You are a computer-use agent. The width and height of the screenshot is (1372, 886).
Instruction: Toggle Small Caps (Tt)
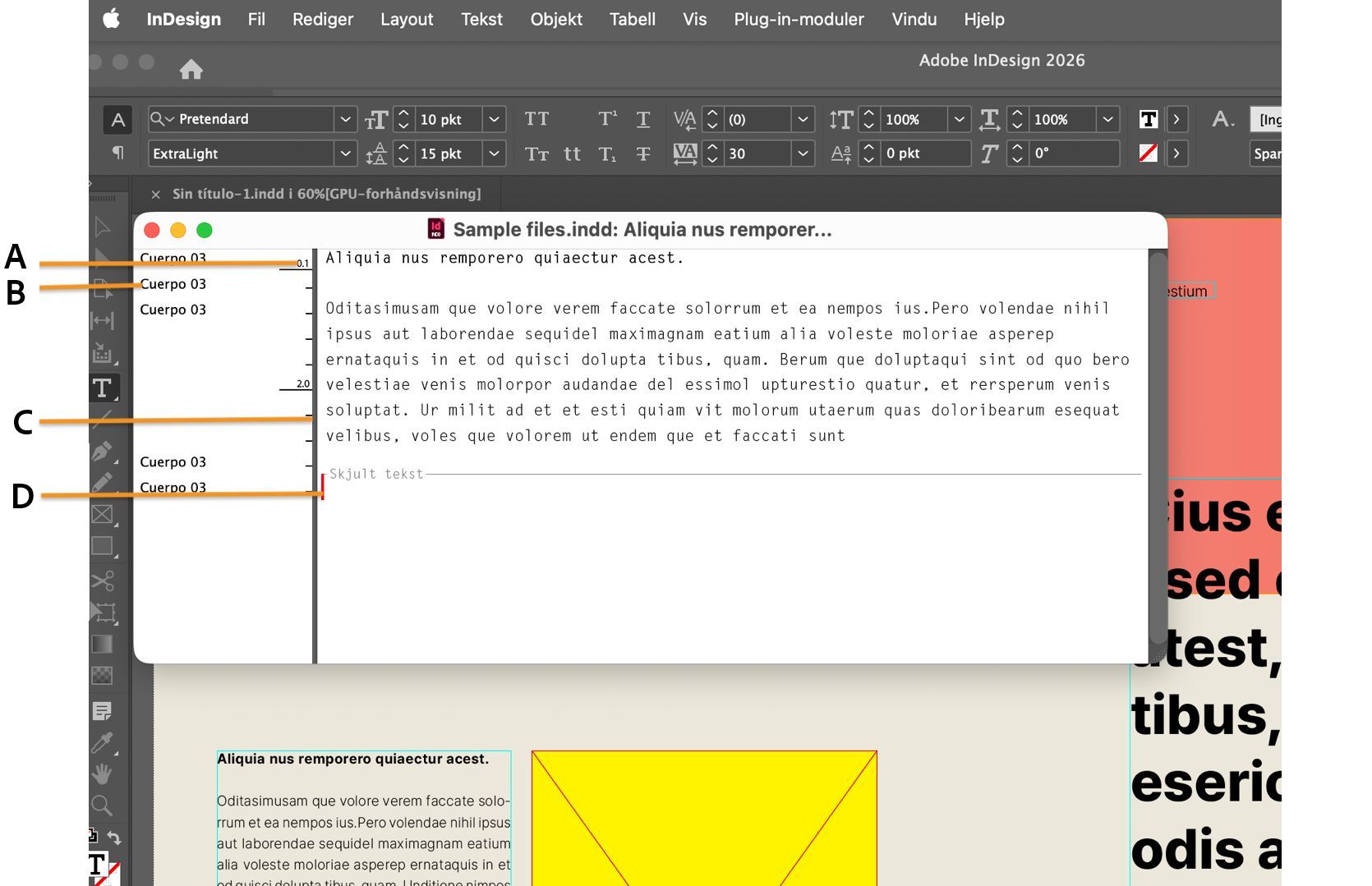click(537, 154)
